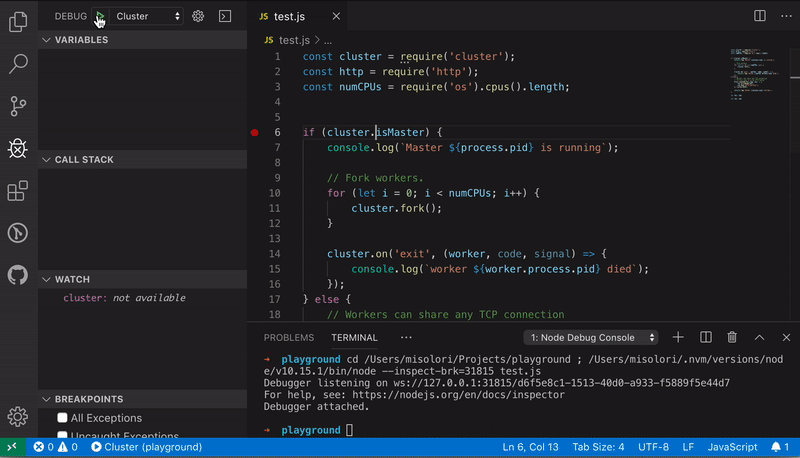Click 'Debugger attached.' in terminal

316,406
